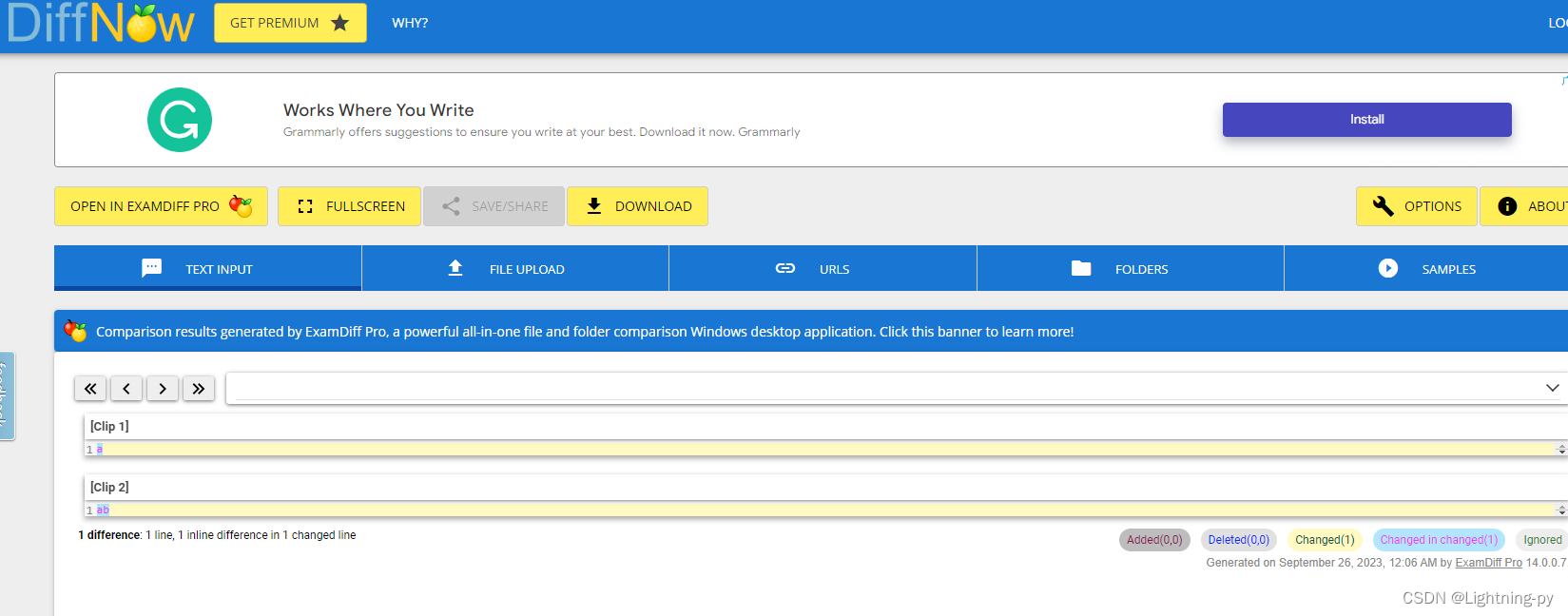Viewport: 1568px width, 616px height.
Task: Click Open in ExamDiff Pro button
Action: click(161, 206)
